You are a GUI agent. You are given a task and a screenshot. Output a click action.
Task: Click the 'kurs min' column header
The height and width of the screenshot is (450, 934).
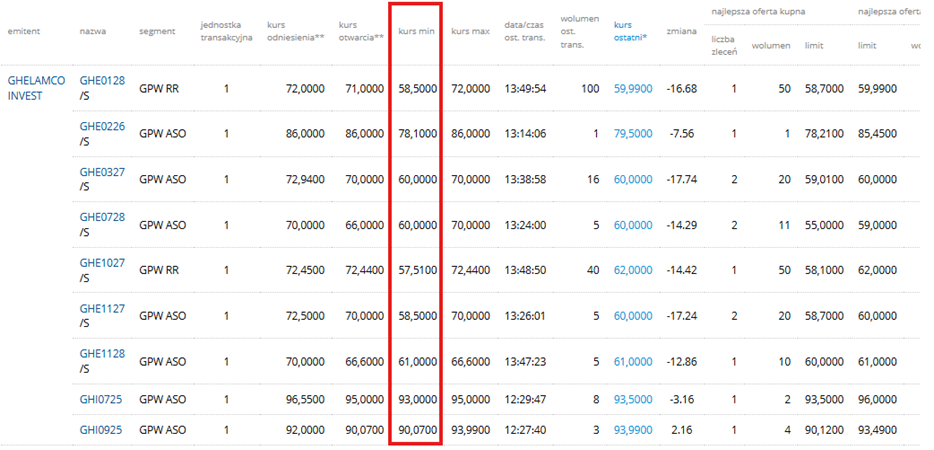(x=415, y=30)
